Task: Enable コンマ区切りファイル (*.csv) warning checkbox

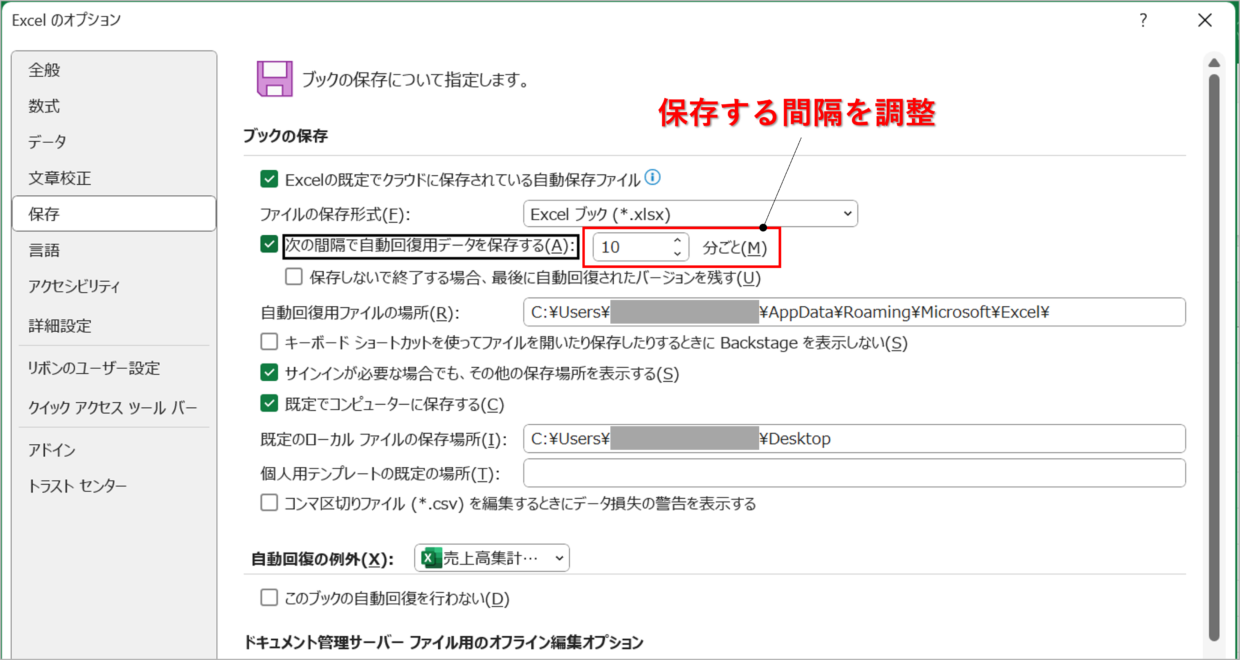Action: [x=268, y=503]
